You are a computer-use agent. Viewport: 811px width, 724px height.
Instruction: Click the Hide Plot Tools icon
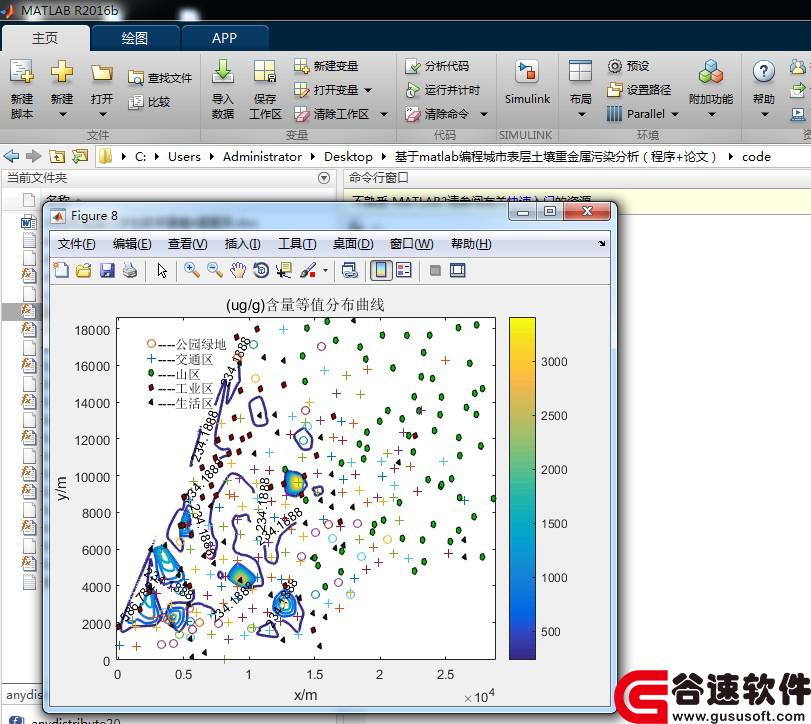tap(435, 270)
